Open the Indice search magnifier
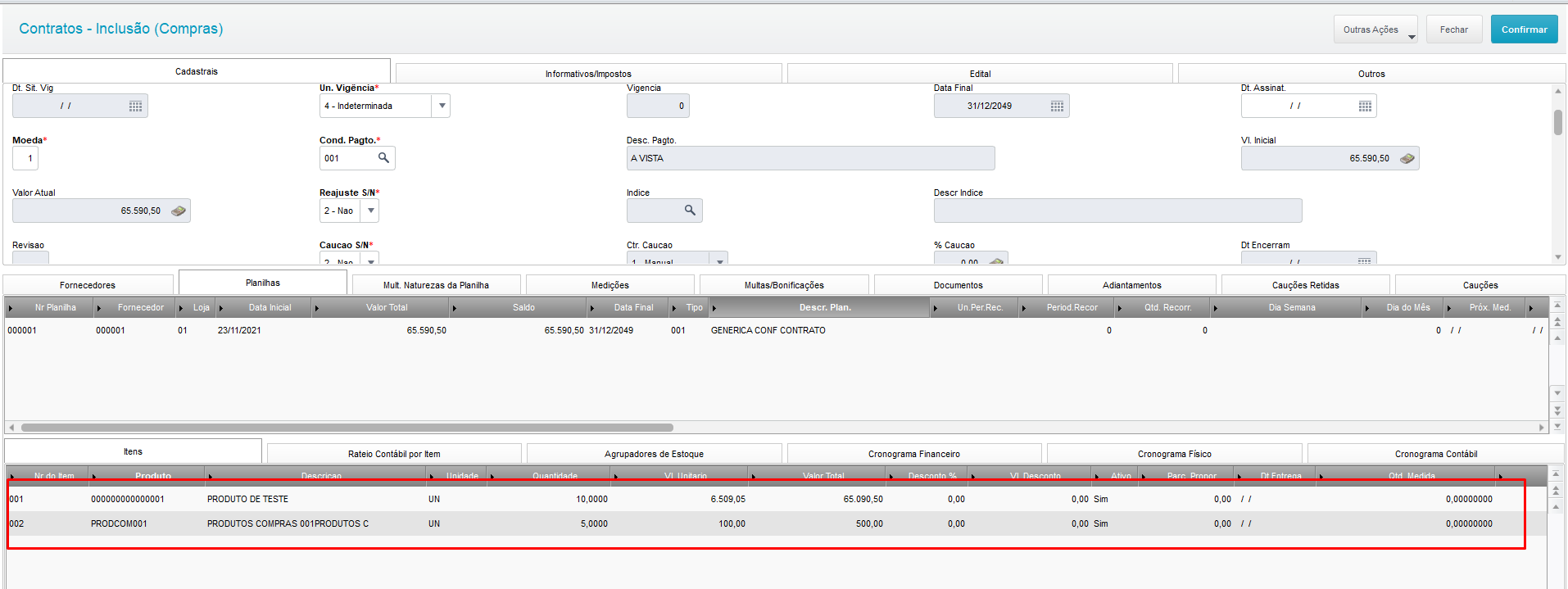 tap(690, 211)
